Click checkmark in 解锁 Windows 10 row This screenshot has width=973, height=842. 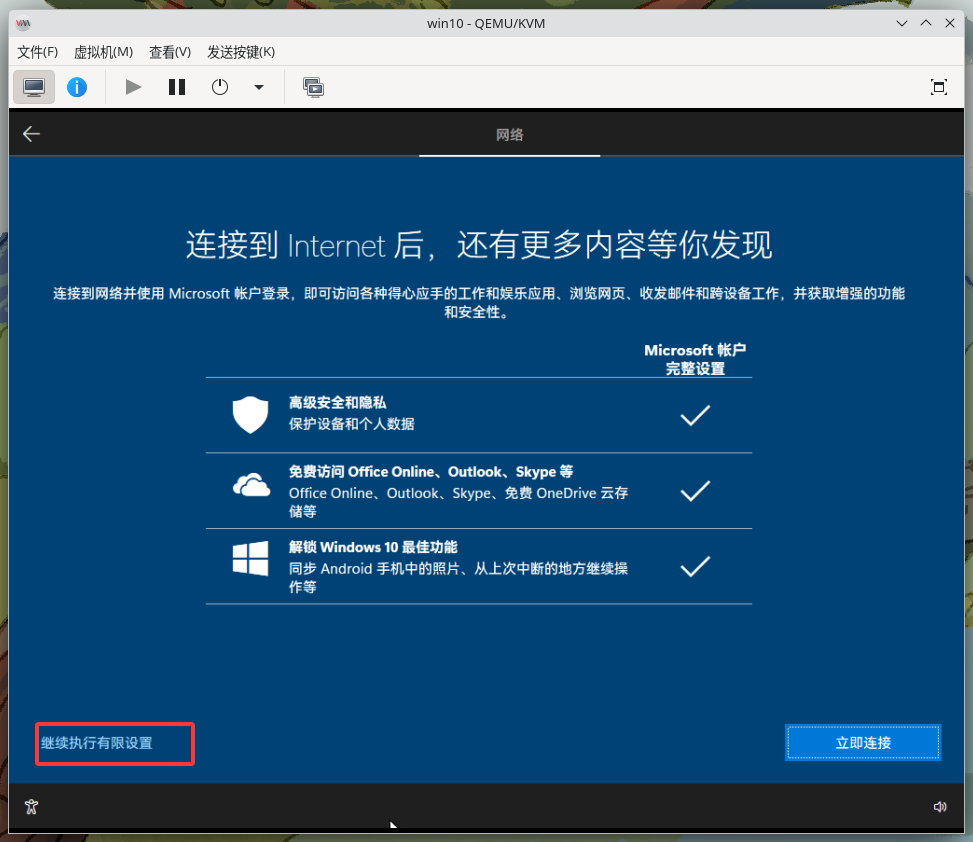[695, 567]
